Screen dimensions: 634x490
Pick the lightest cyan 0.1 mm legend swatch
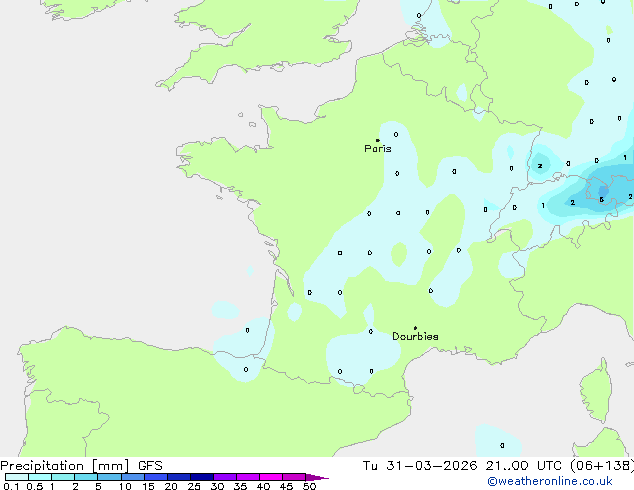pyautogui.click(x=16, y=478)
